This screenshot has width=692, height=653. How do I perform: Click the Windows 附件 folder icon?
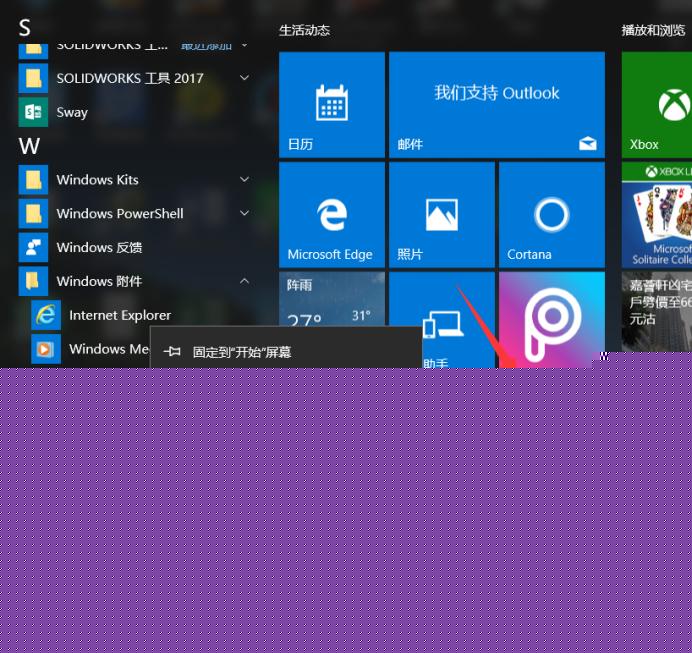(x=33, y=281)
